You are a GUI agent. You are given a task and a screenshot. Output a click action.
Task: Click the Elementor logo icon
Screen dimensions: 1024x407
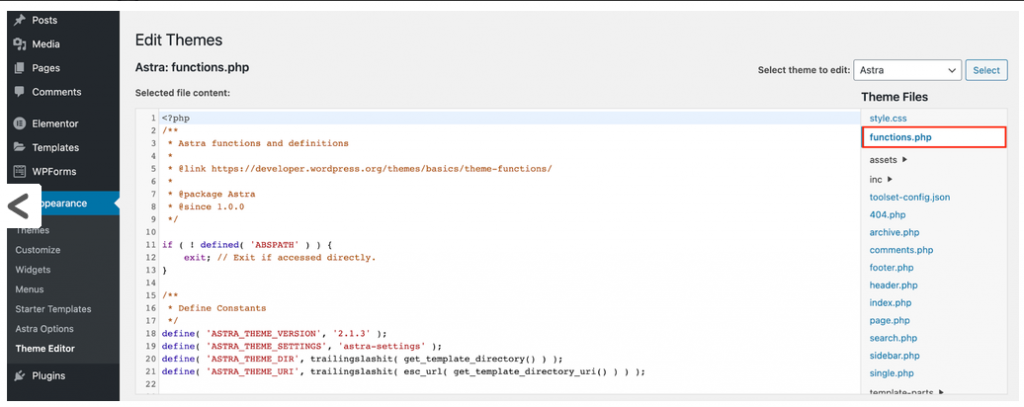point(19,123)
